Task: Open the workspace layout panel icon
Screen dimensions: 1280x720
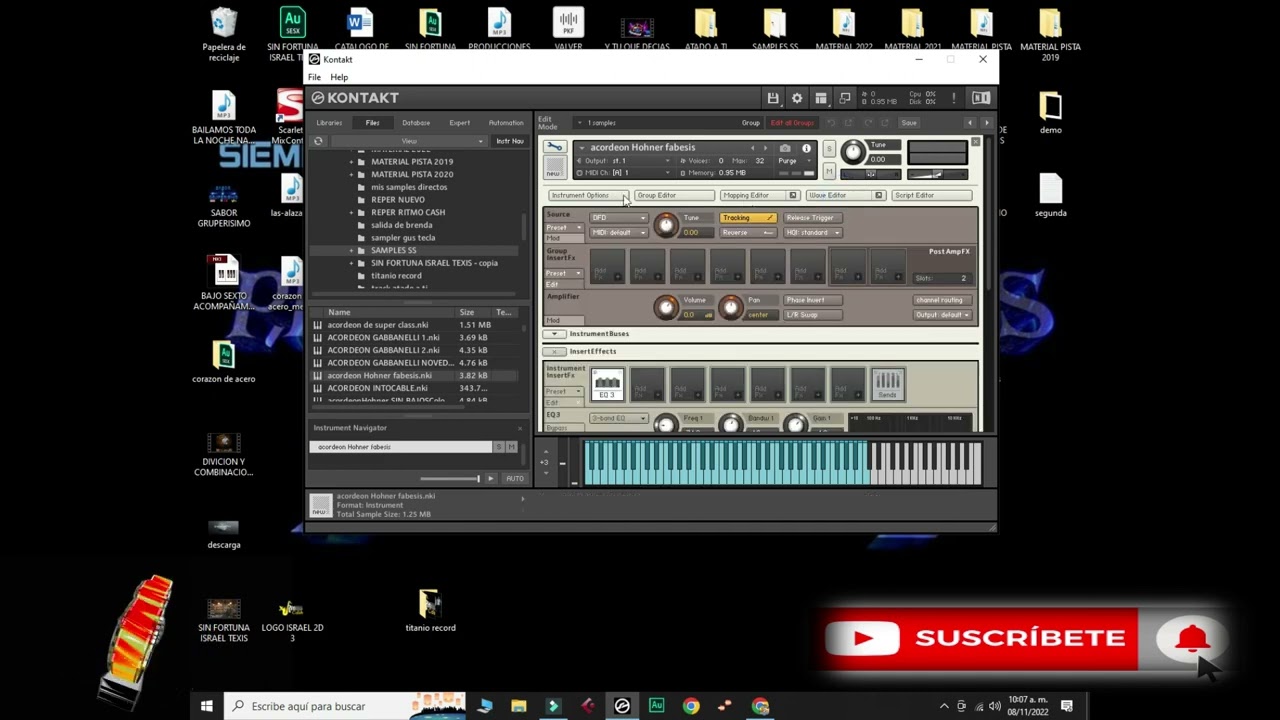Action: click(x=821, y=98)
